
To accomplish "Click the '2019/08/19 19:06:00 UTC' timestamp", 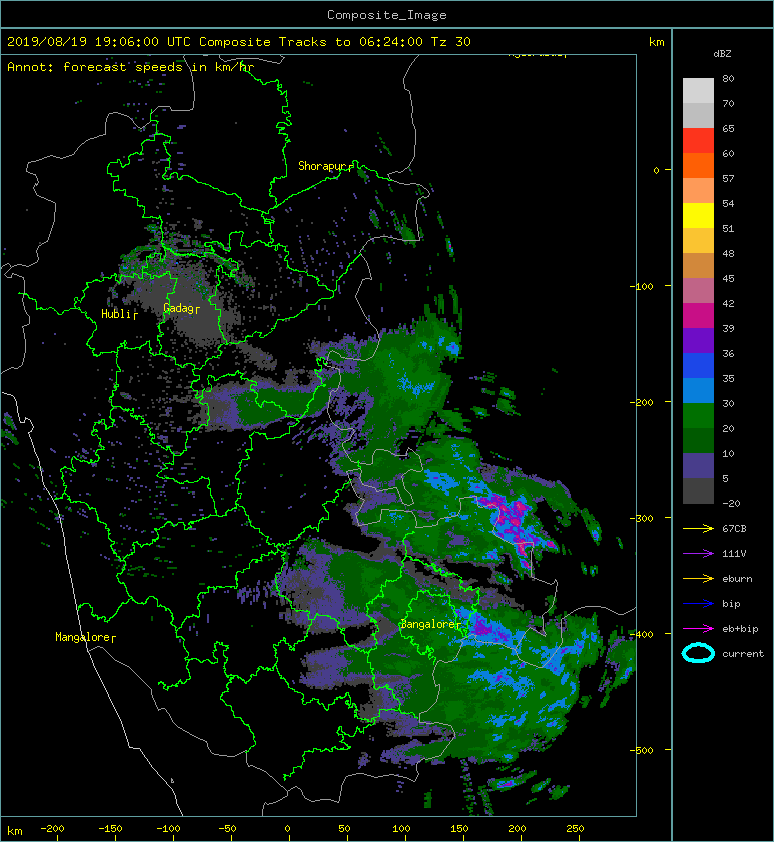I will click(99, 42).
